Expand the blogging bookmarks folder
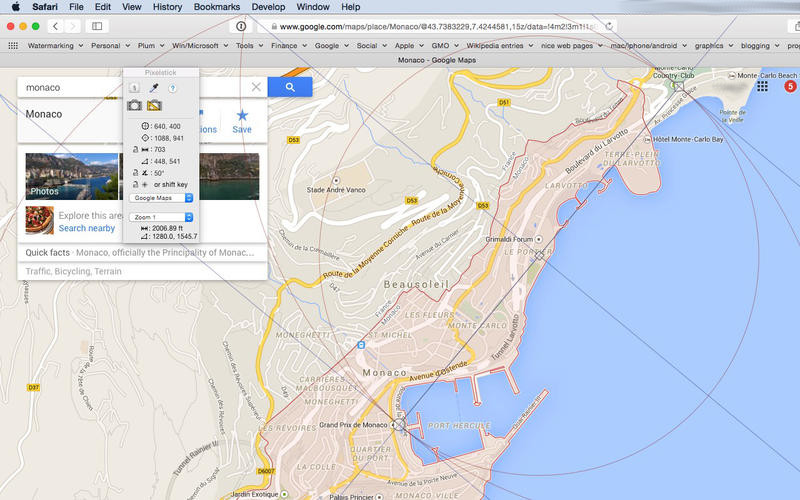The image size is (800, 500). pos(760,45)
